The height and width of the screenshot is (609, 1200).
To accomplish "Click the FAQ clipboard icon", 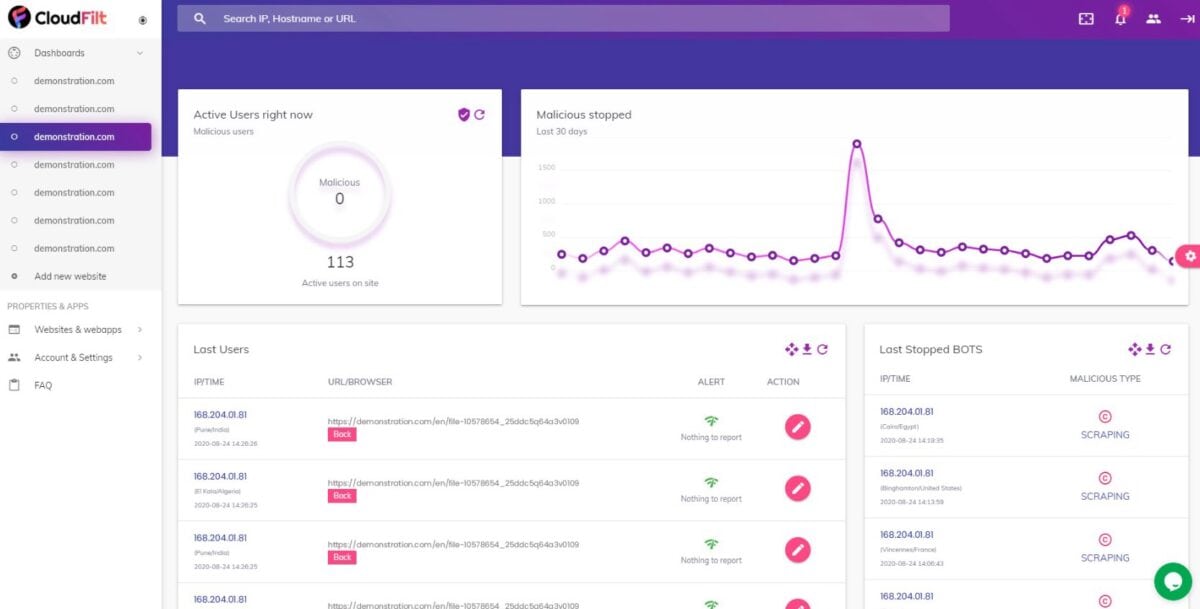I will tap(14, 385).
